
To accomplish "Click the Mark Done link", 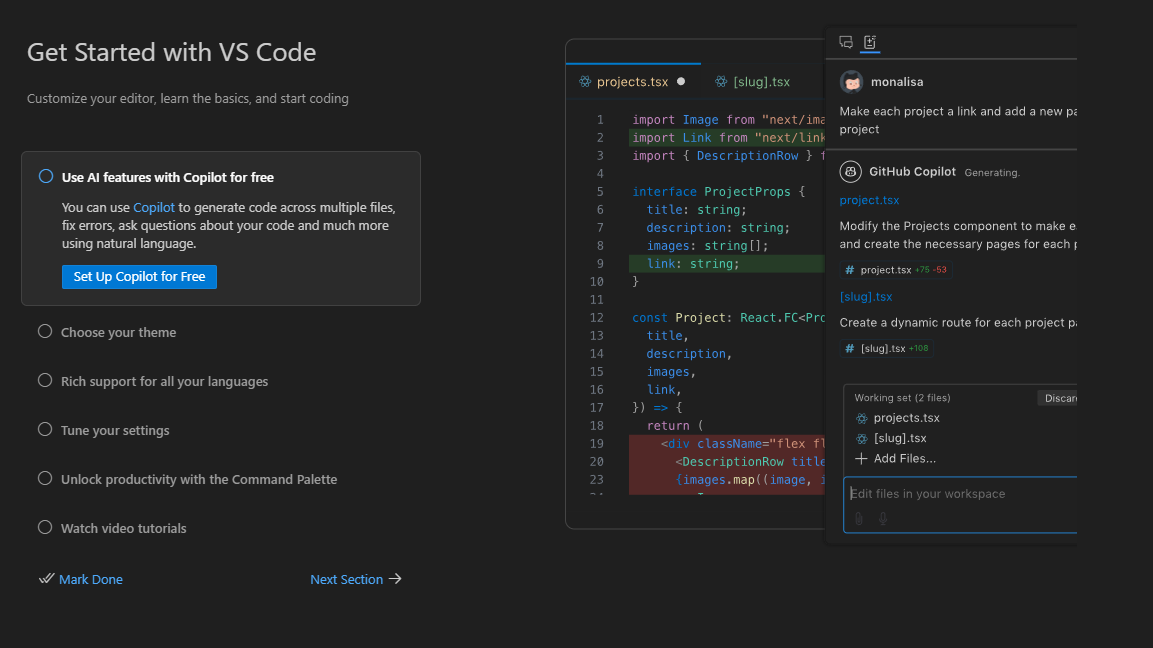I will coord(91,579).
